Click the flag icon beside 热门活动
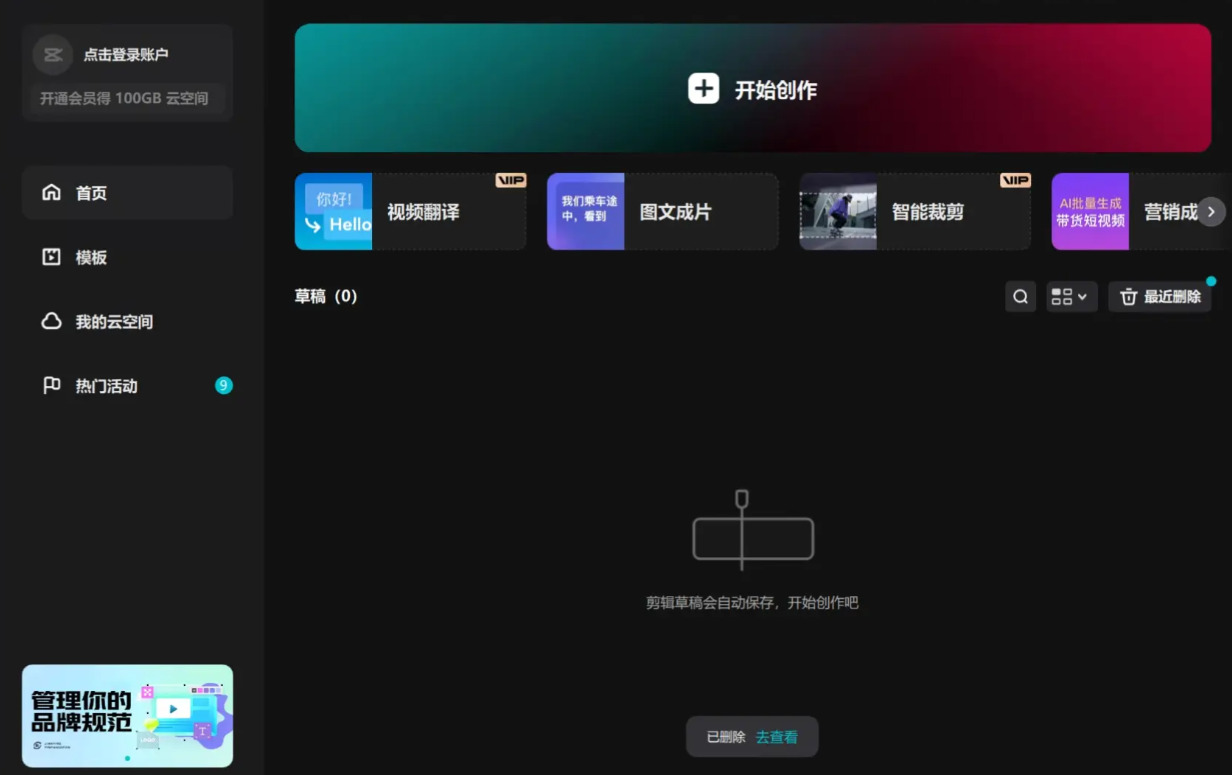The height and width of the screenshot is (775, 1232). click(x=51, y=385)
